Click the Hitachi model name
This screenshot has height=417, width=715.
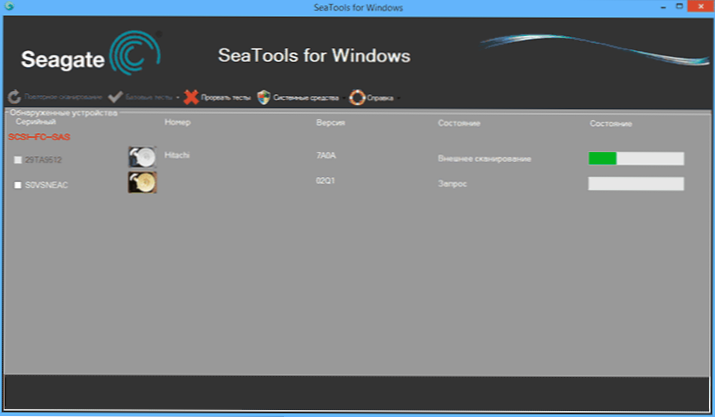pyautogui.click(x=177, y=155)
